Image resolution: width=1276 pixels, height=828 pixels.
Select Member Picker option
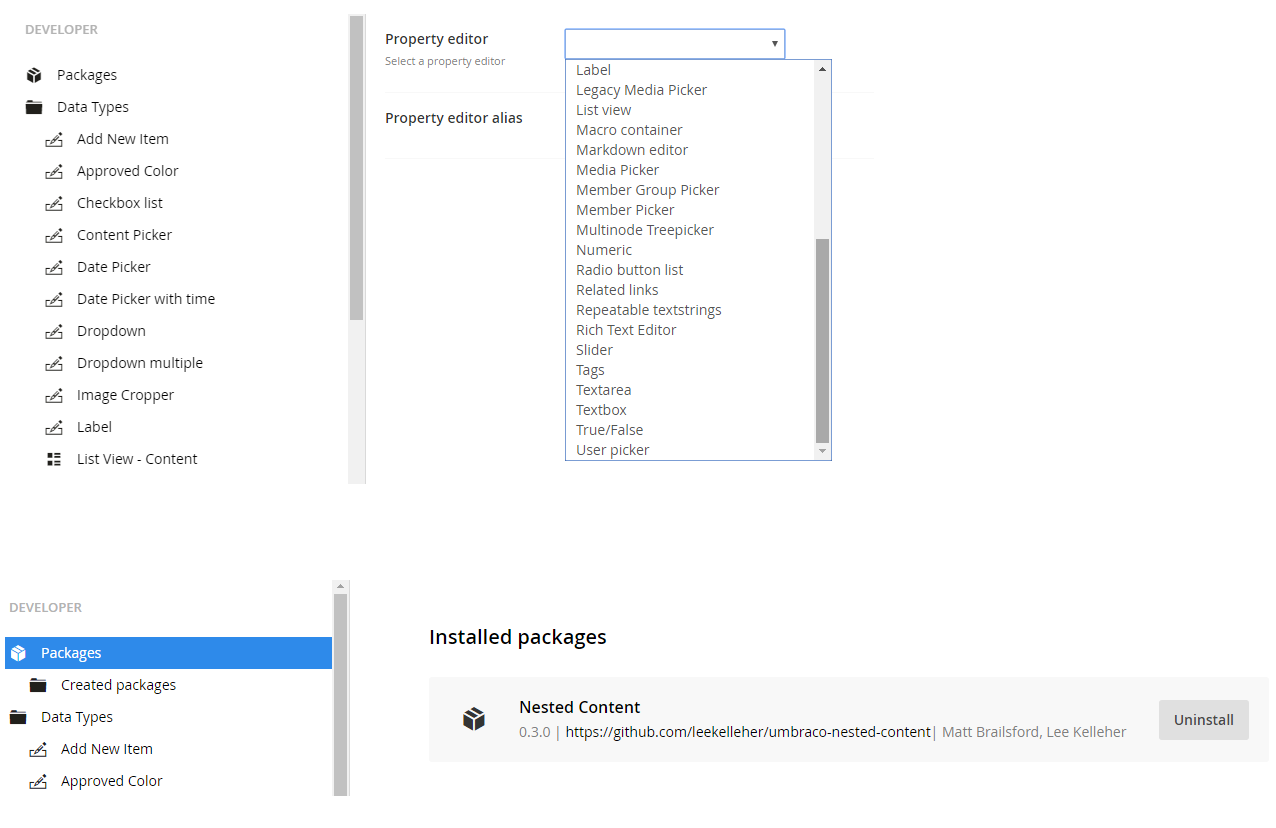tap(625, 210)
